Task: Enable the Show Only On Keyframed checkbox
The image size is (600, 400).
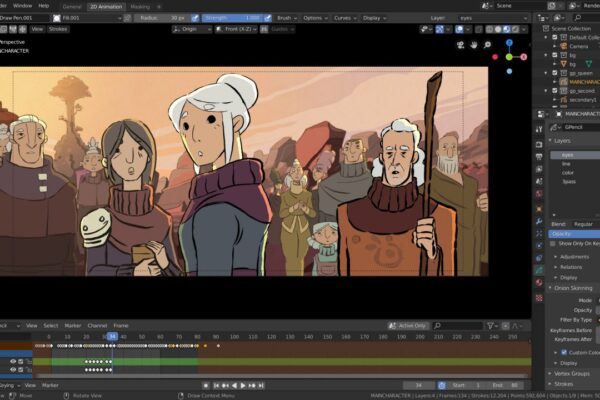Action: [x=552, y=243]
